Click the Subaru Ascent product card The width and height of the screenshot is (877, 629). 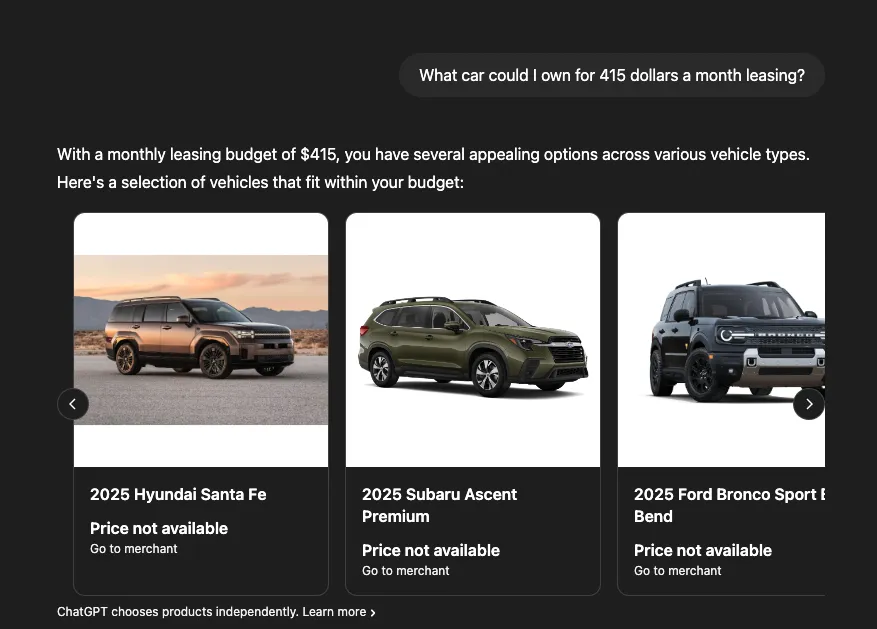click(472, 402)
